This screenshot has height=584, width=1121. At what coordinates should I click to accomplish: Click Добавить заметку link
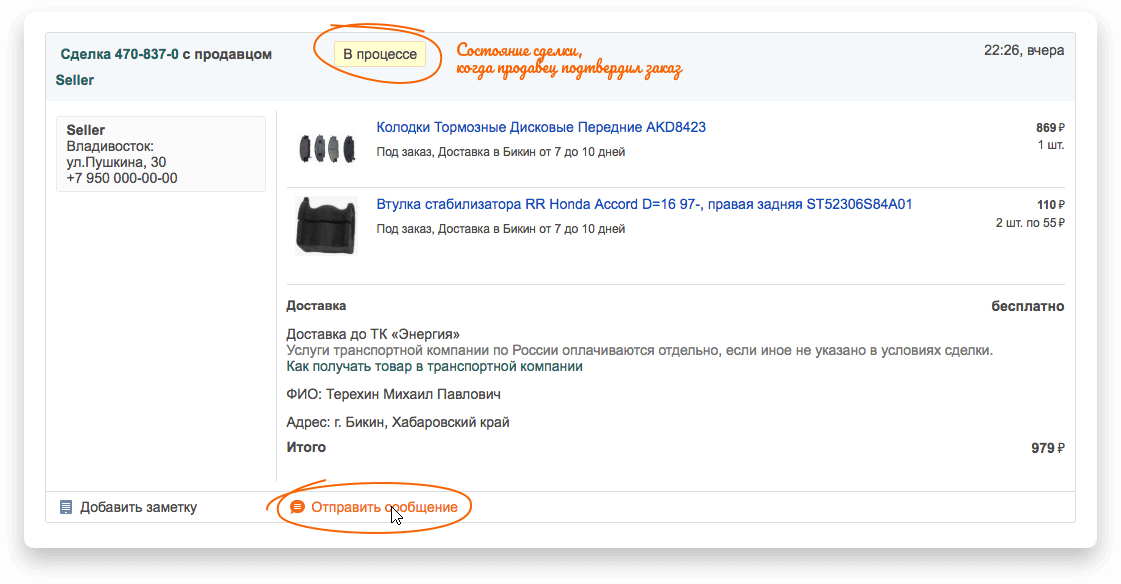click(x=138, y=507)
